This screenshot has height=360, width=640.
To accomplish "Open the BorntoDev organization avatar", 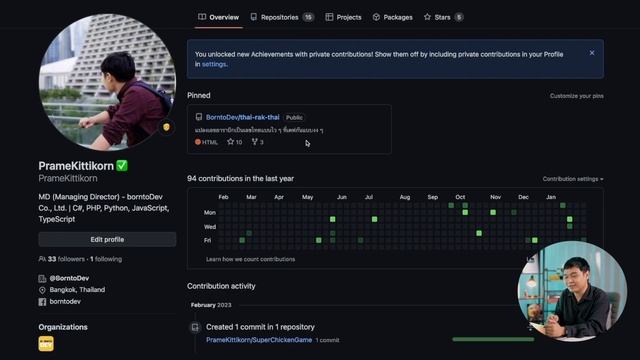I will point(46,344).
